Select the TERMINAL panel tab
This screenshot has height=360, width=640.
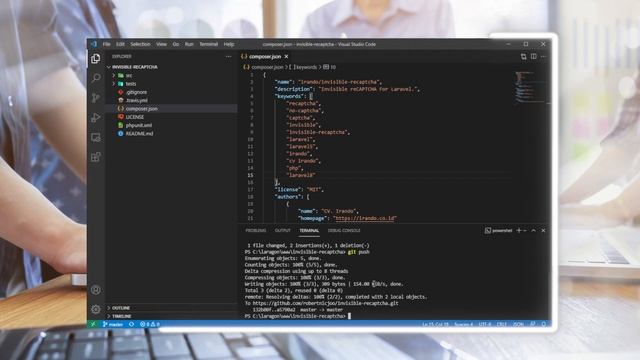[x=309, y=231]
